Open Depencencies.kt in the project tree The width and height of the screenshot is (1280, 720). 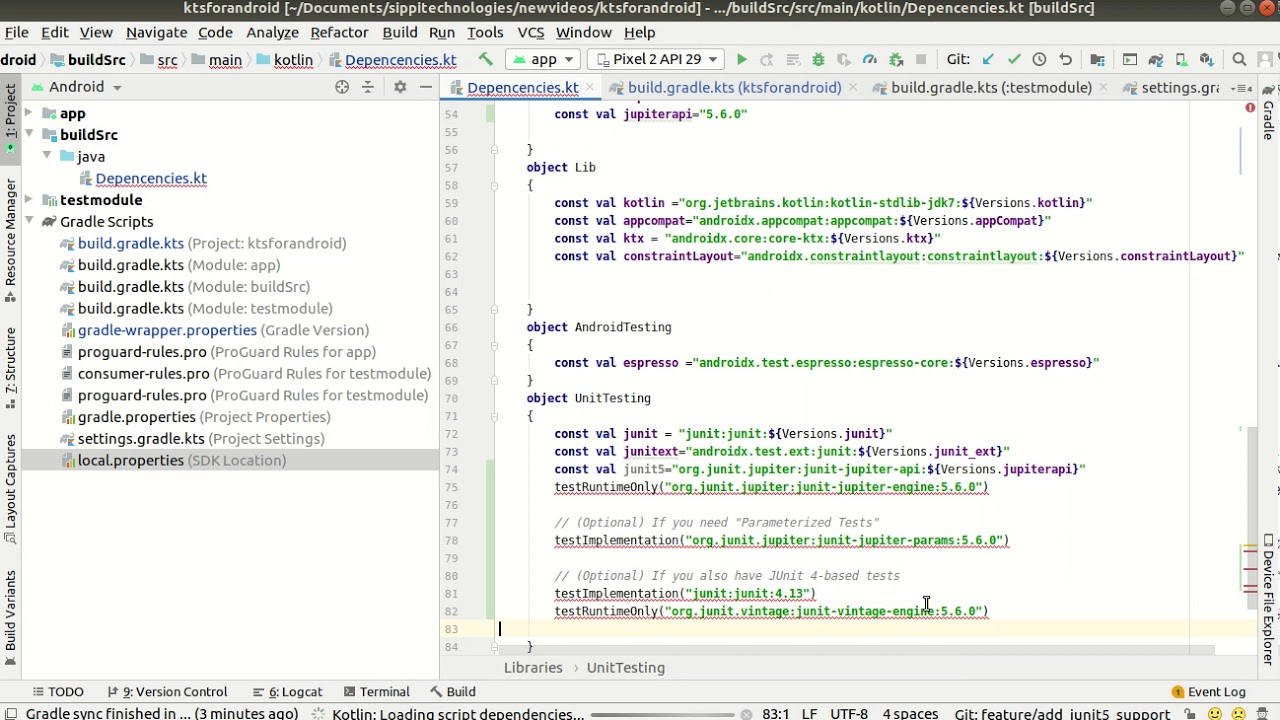(150, 178)
